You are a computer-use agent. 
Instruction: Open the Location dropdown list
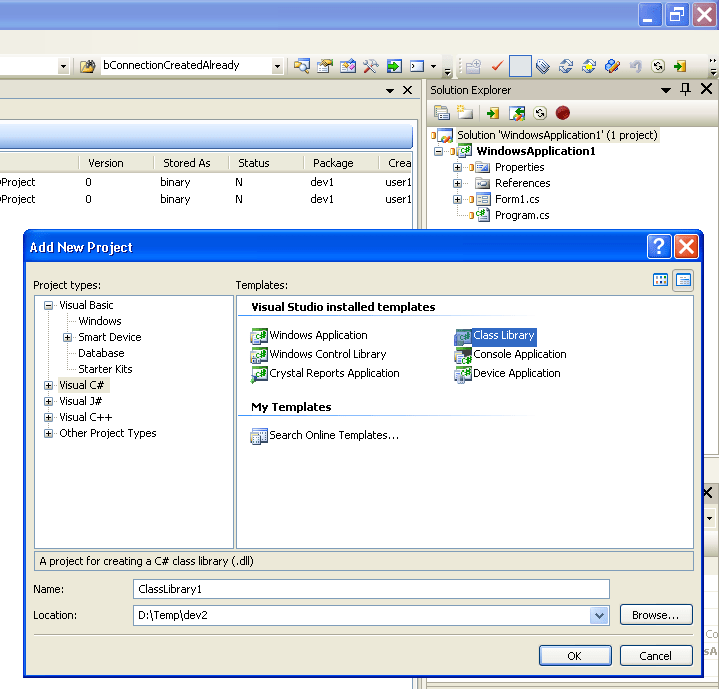(x=599, y=615)
